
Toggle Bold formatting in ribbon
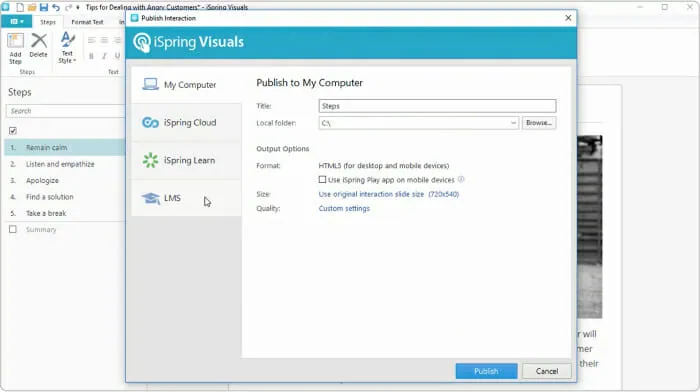pyautogui.click(x=92, y=56)
